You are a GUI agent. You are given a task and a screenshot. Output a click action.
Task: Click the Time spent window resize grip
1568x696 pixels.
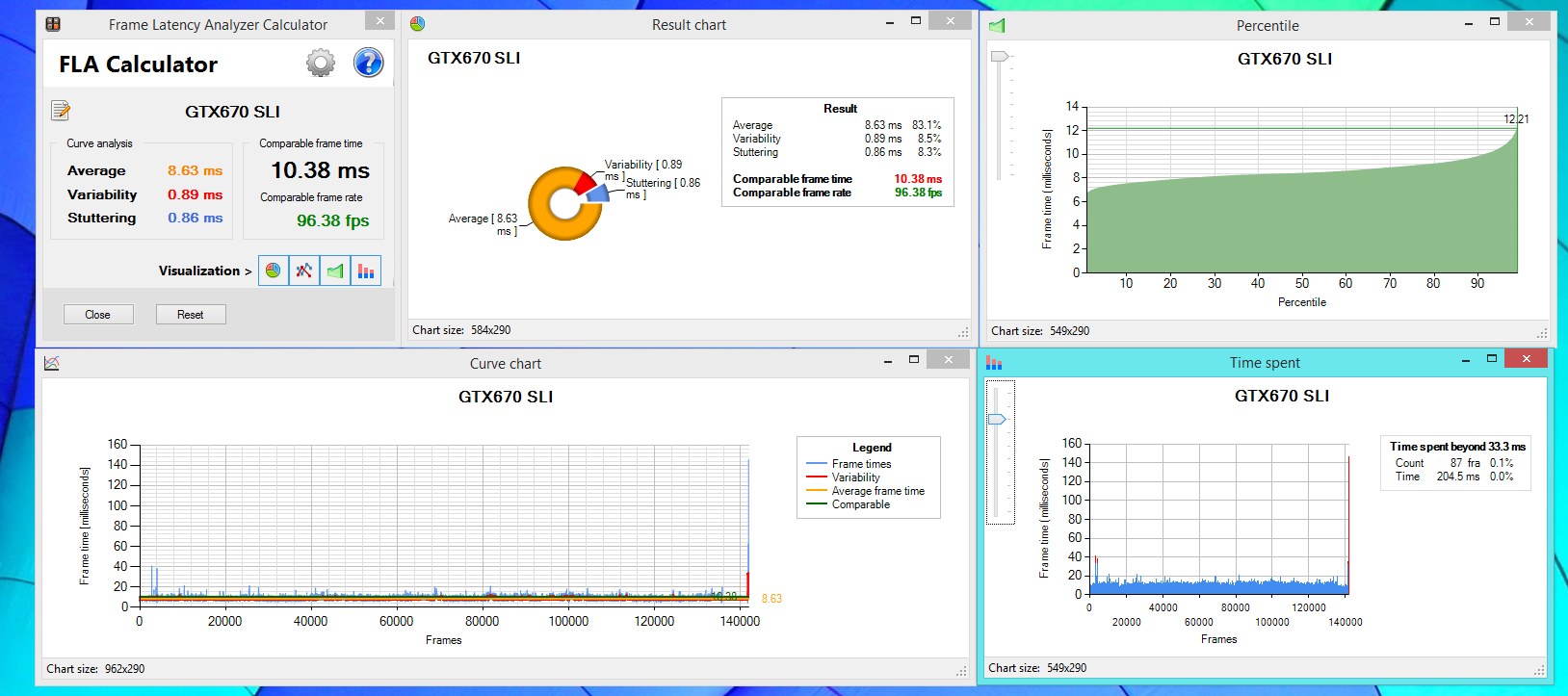coord(1540,669)
